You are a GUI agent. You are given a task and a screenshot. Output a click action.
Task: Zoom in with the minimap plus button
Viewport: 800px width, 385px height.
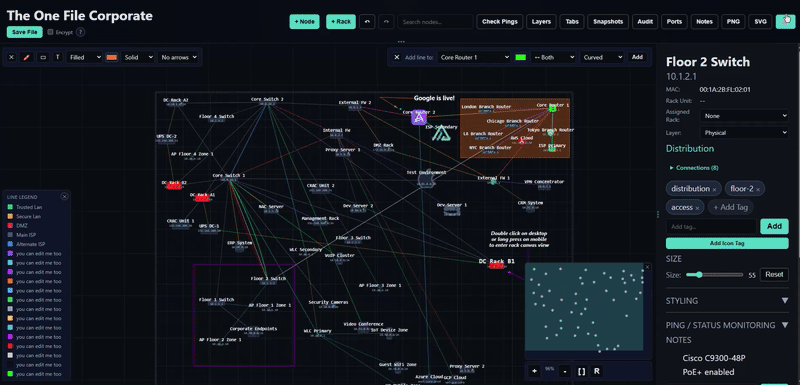click(x=534, y=371)
